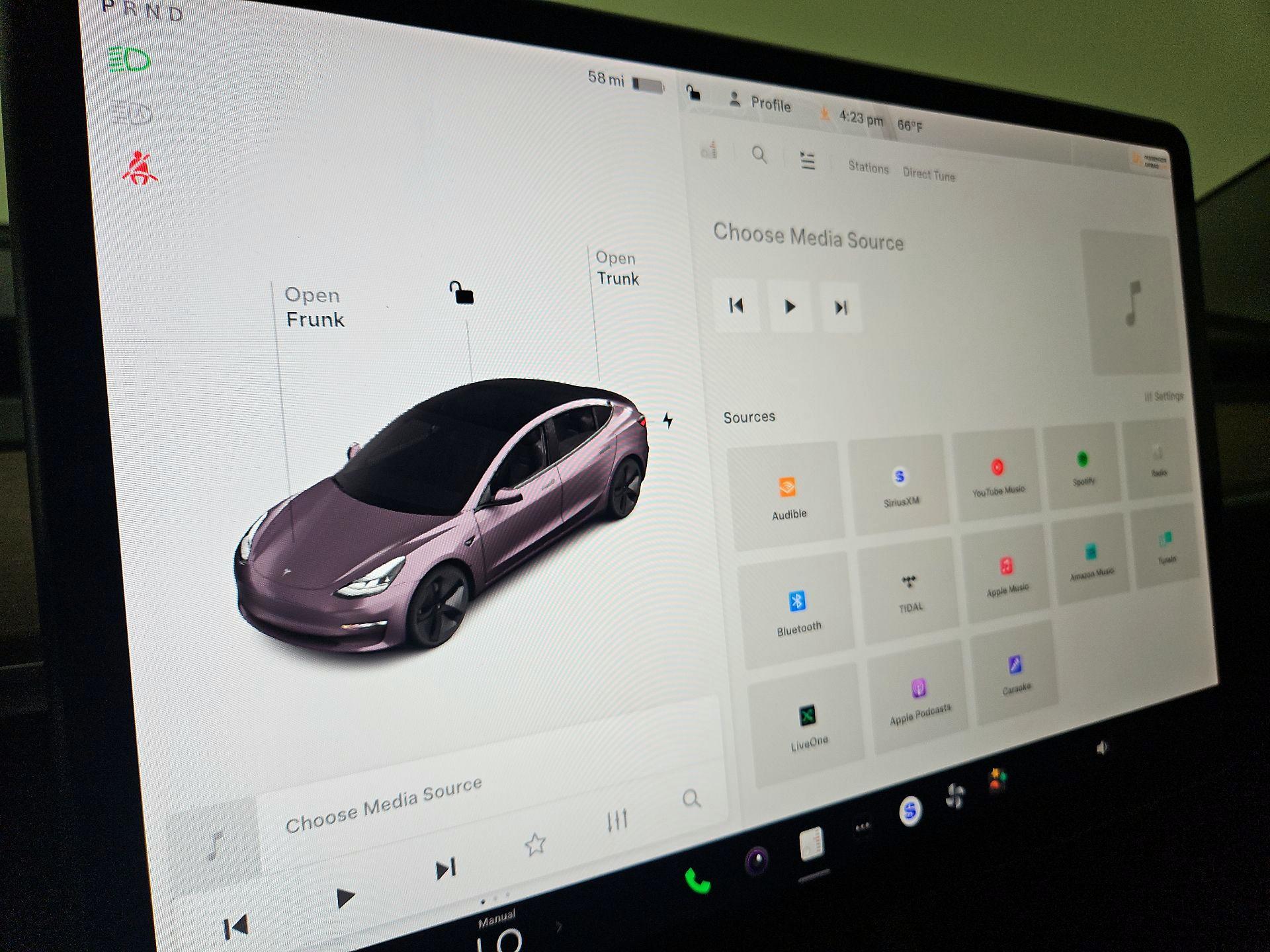Image resolution: width=1270 pixels, height=952 pixels.
Task: Tap the album art placeholder thumbnail
Action: tap(1132, 303)
